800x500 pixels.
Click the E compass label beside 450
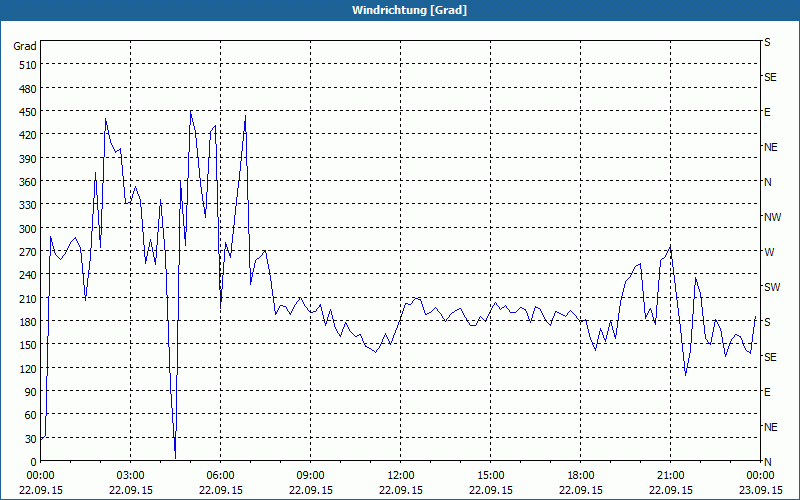tap(767, 112)
